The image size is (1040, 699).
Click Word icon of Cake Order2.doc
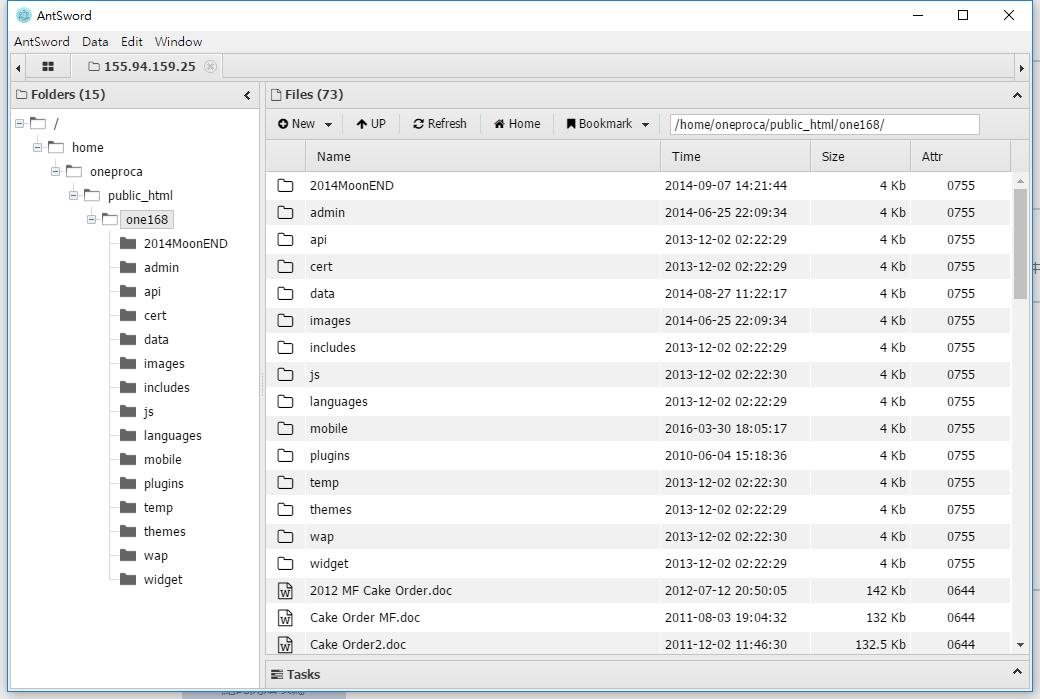click(285, 645)
